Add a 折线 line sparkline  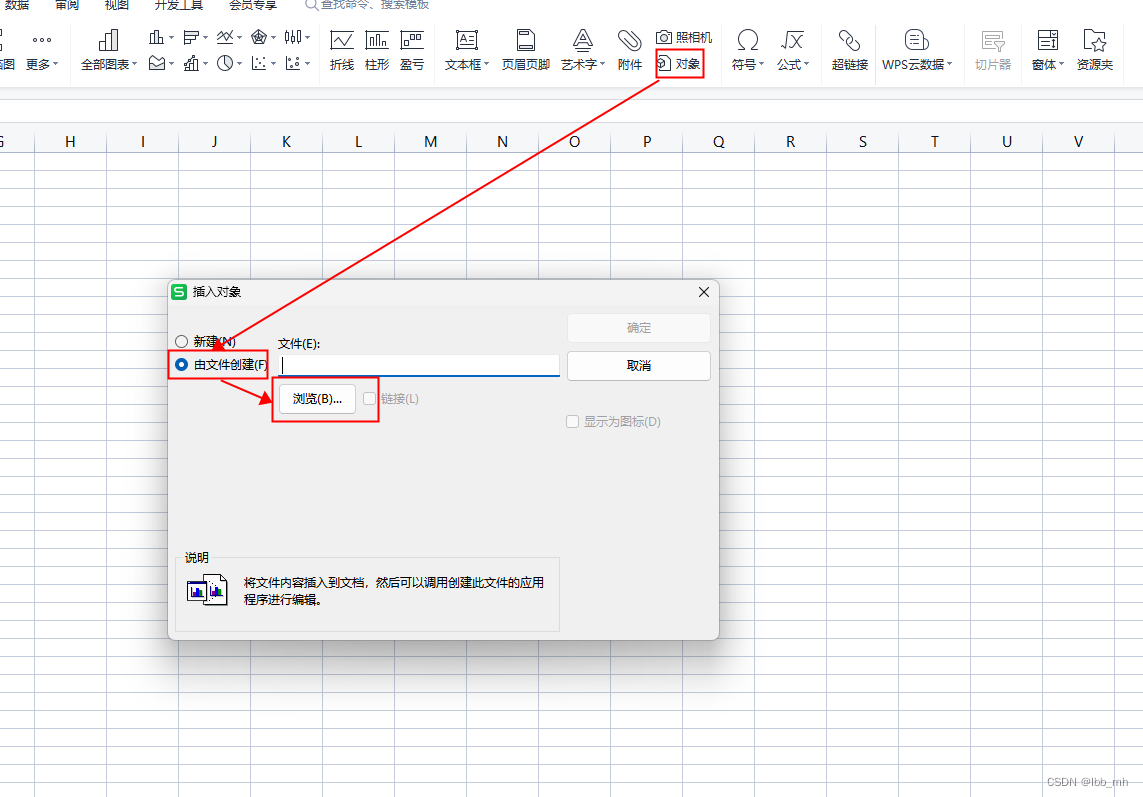pyautogui.click(x=342, y=50)
